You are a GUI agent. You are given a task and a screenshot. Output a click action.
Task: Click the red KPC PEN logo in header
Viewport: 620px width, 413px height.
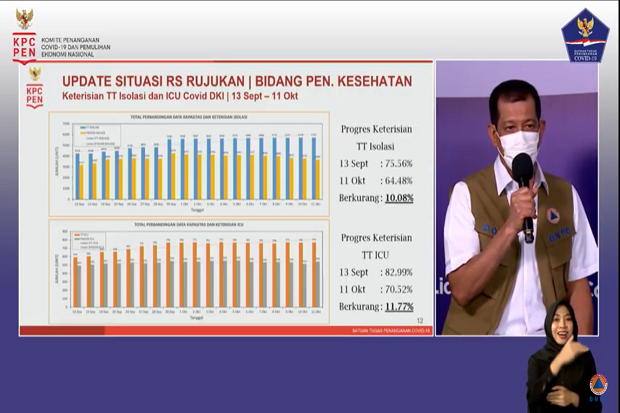coord(25,48)
